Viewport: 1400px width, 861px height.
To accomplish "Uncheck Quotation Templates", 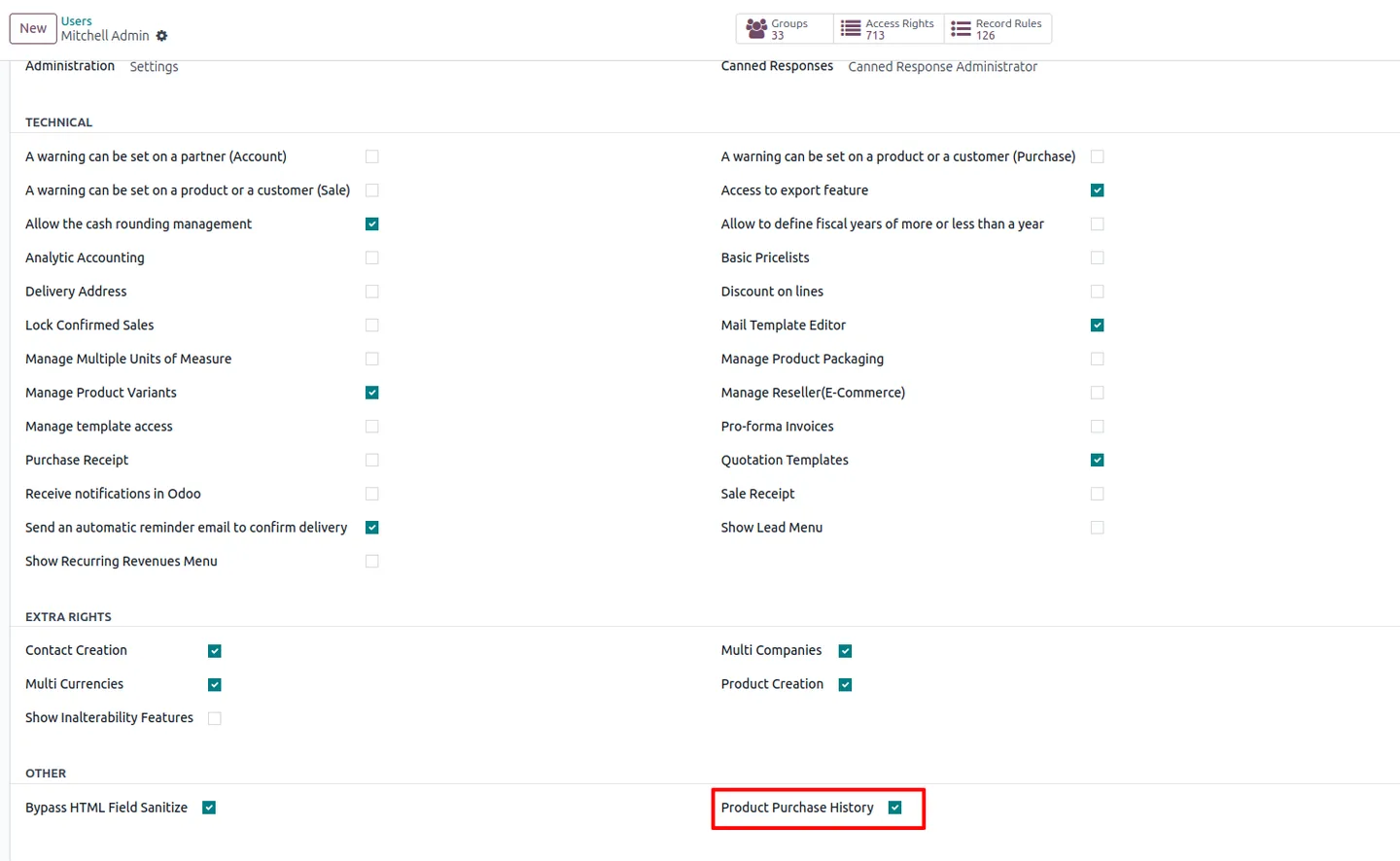I will [x=1098, y=460].
